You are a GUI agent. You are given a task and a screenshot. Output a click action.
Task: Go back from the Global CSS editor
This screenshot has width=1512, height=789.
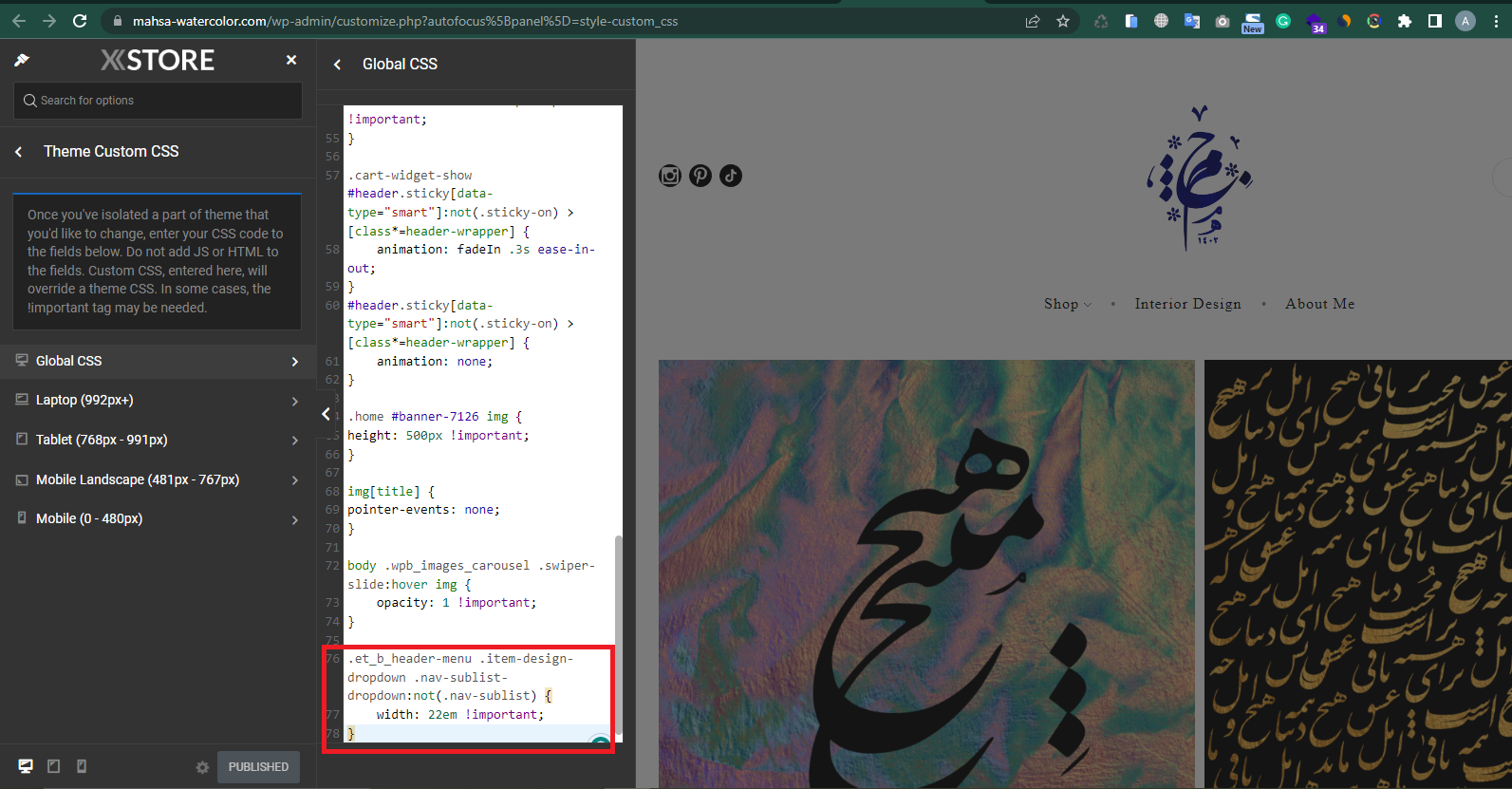click(337, 65)
